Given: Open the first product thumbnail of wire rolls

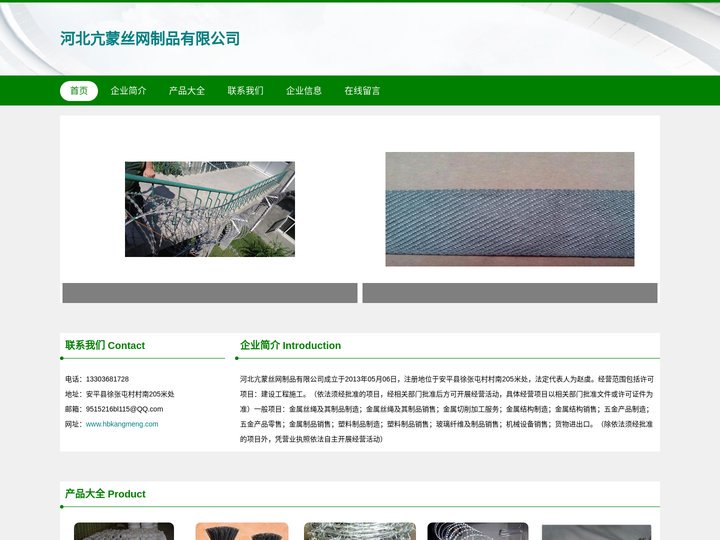Looking at the screenshot, I should (x=124, y=531).
